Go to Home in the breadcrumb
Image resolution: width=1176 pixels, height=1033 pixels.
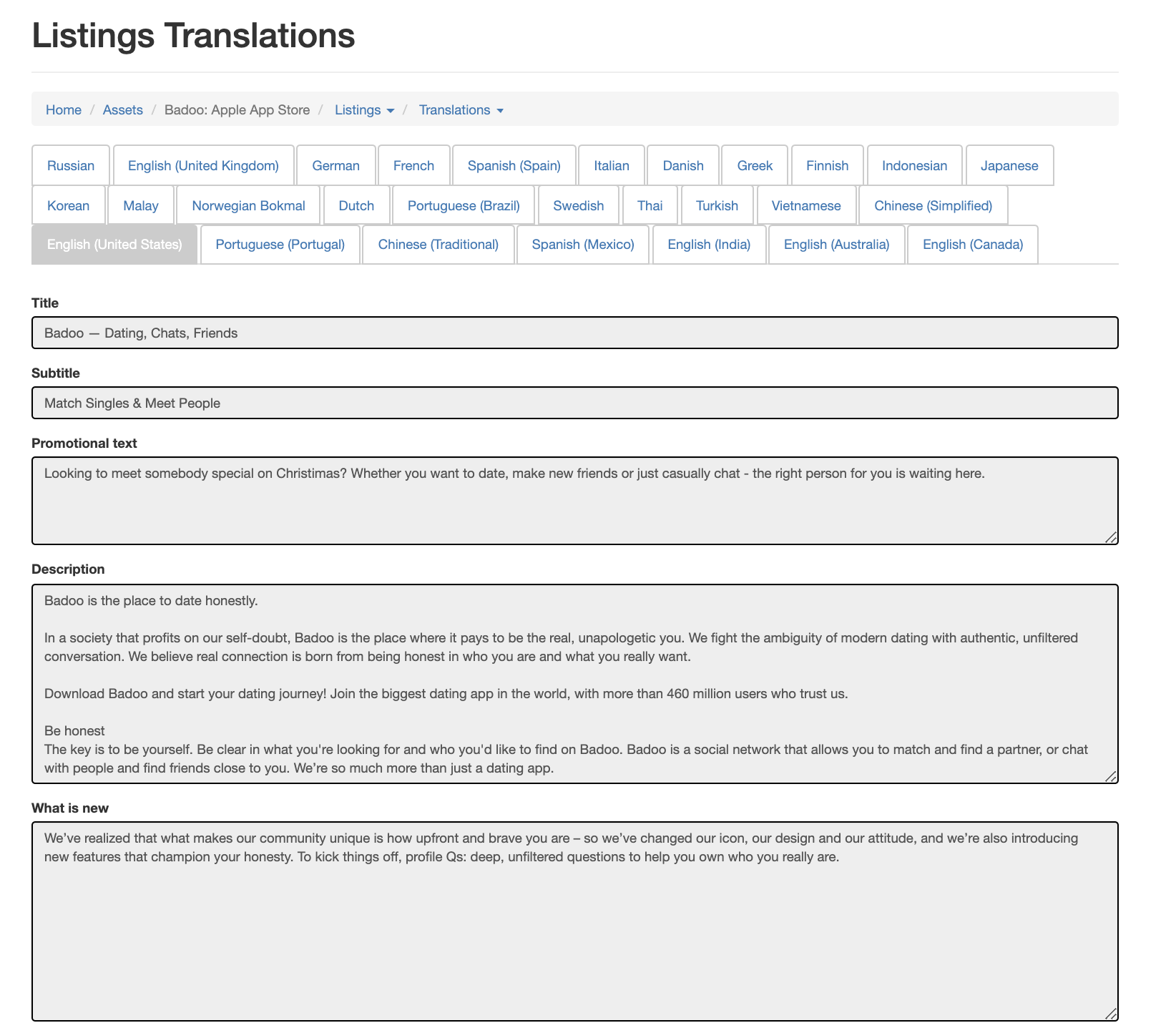click(x=64, y=109)
